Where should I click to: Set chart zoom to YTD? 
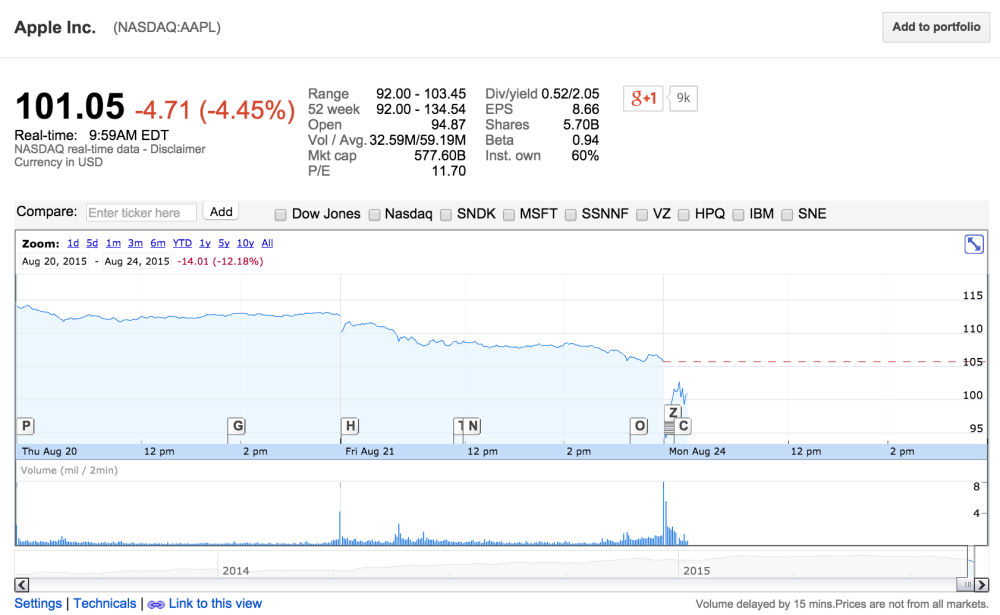(x=182, y=243)
